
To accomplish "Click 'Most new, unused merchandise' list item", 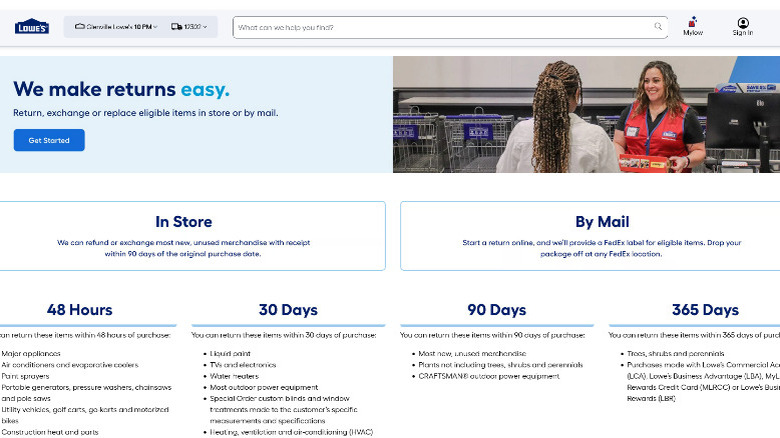I will pyautogui.click(x=472, y=353).
